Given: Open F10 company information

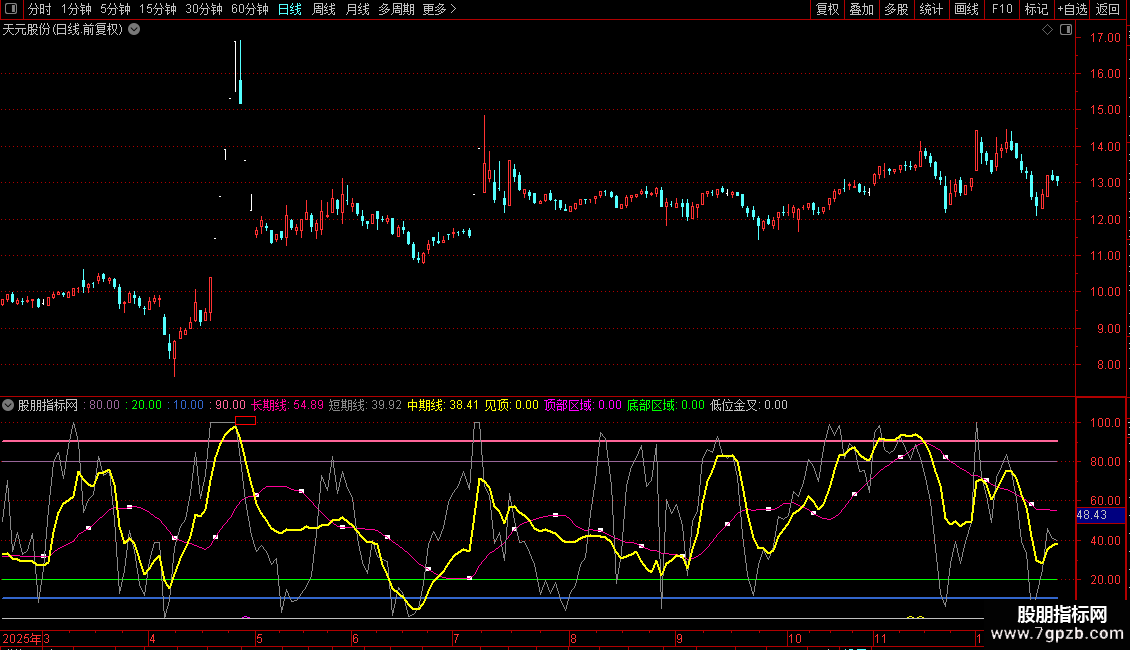Looking at the screenshot, I should click(1002, 9).
